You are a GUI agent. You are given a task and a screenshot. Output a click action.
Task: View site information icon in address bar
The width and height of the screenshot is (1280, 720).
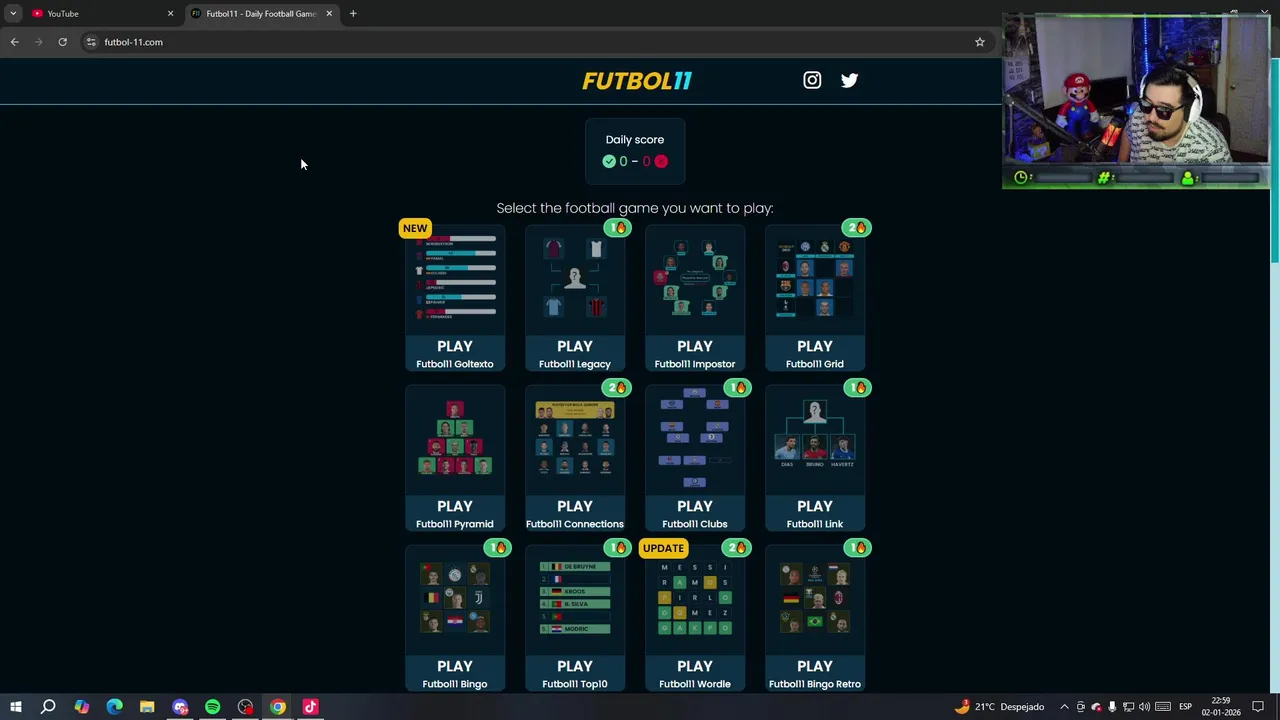(x=91, y=42)
